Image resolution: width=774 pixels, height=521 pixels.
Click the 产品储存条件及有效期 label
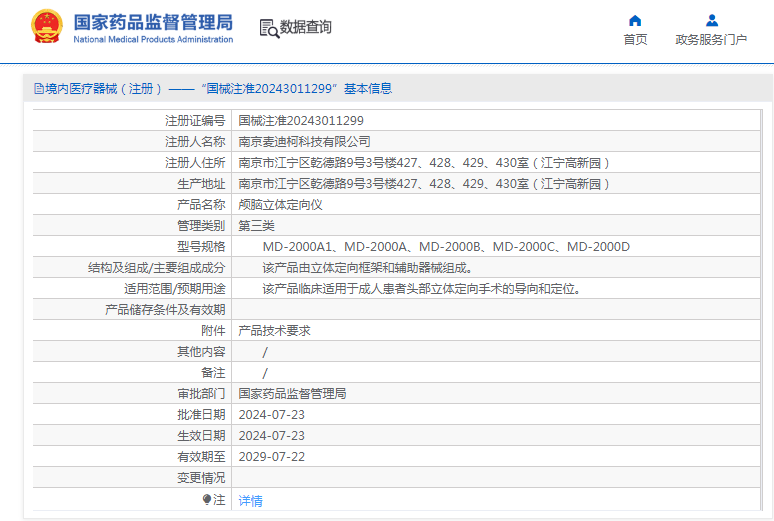(165, 310)
